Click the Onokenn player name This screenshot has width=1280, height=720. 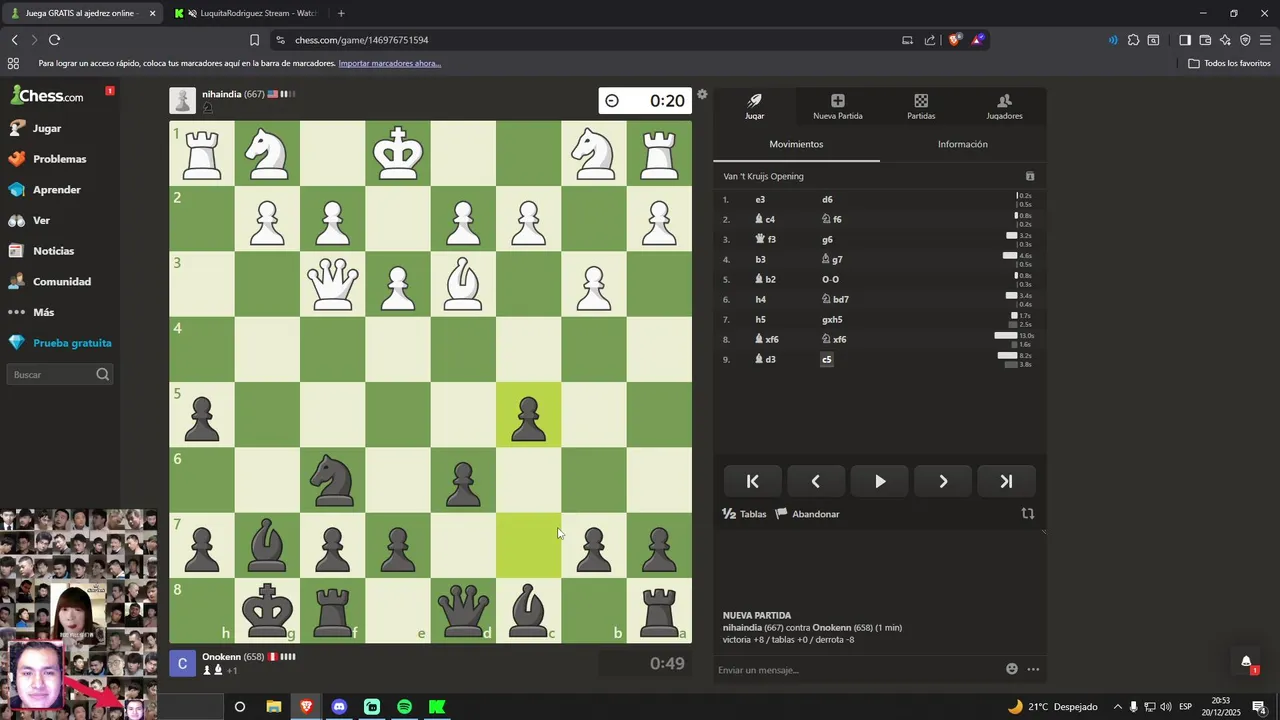point(221,657)
